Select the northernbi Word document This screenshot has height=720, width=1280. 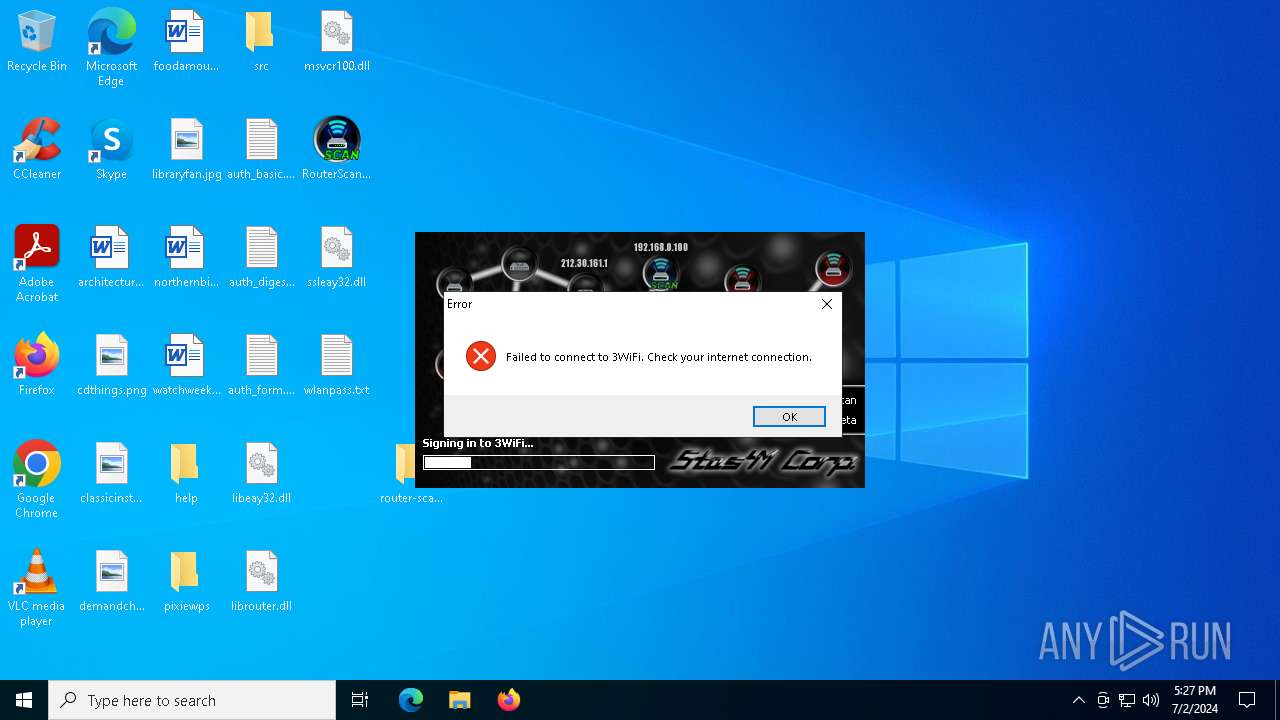pos(186,257)
